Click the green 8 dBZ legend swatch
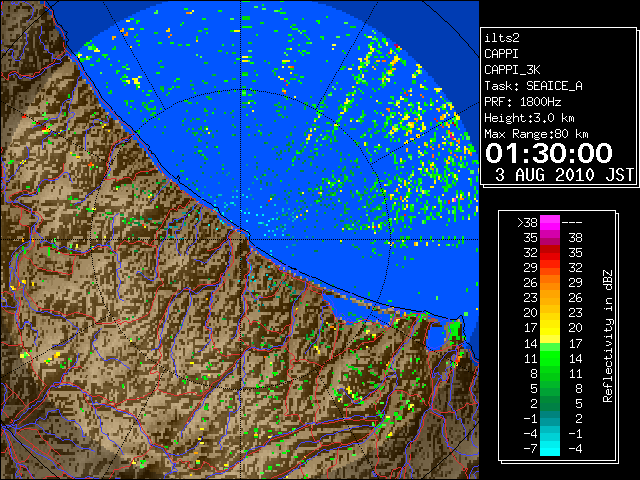Screen dimensions: 640x480 point(550,373)
